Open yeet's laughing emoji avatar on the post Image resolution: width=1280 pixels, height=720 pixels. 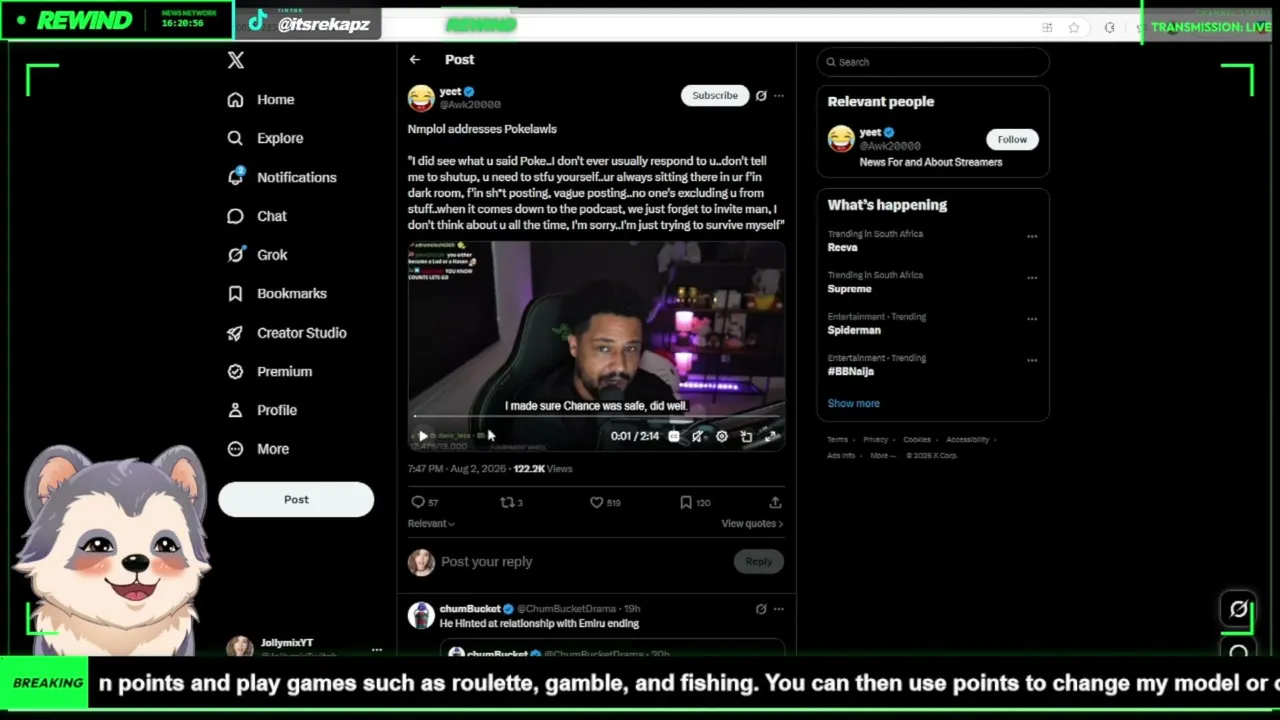click(x=421, y=98)
